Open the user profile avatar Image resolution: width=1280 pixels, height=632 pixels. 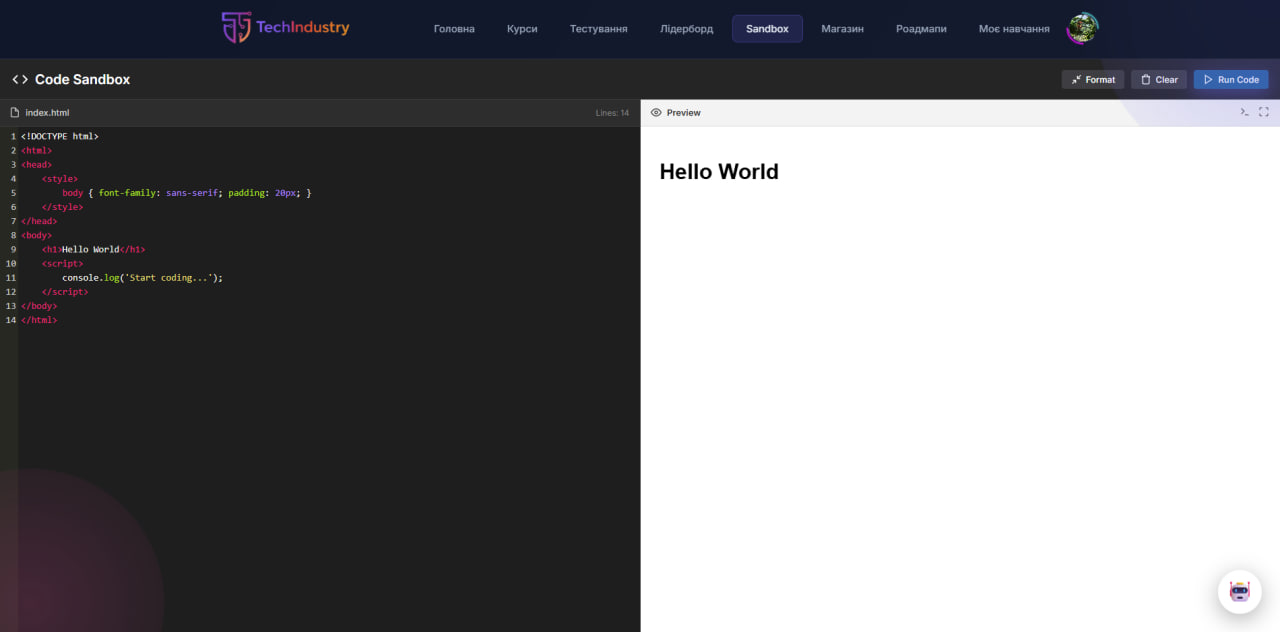tap(1082, 29)
